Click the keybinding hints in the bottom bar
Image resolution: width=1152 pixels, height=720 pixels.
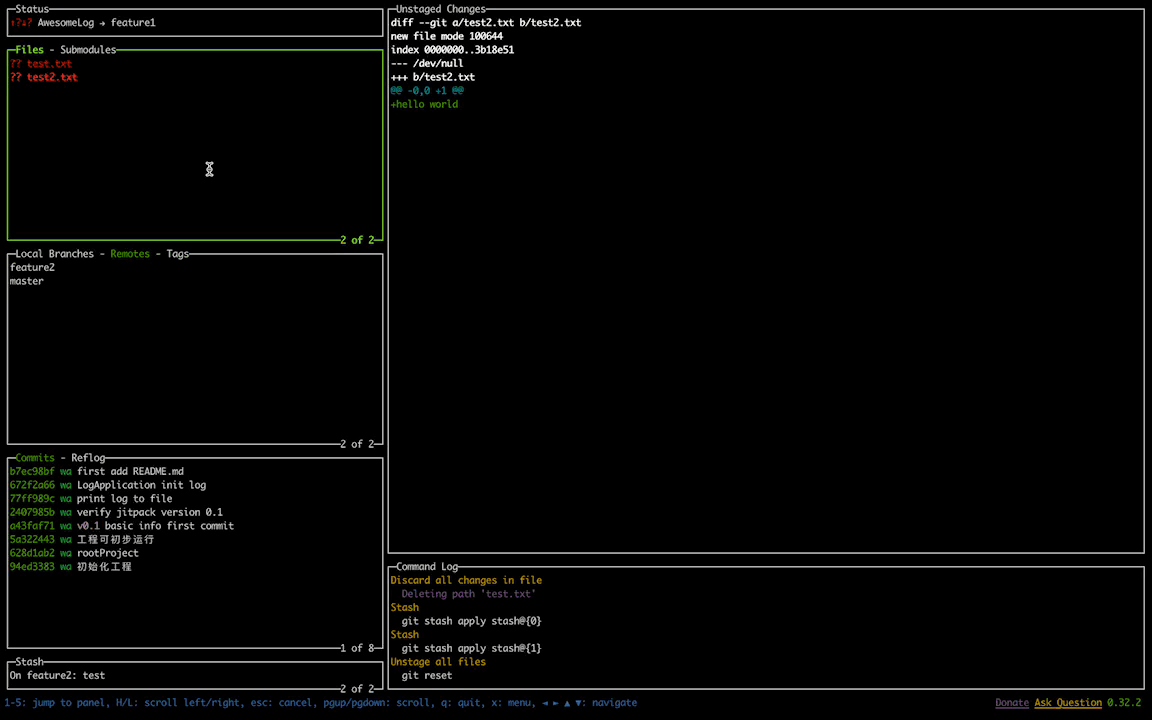tap(320, 703)
